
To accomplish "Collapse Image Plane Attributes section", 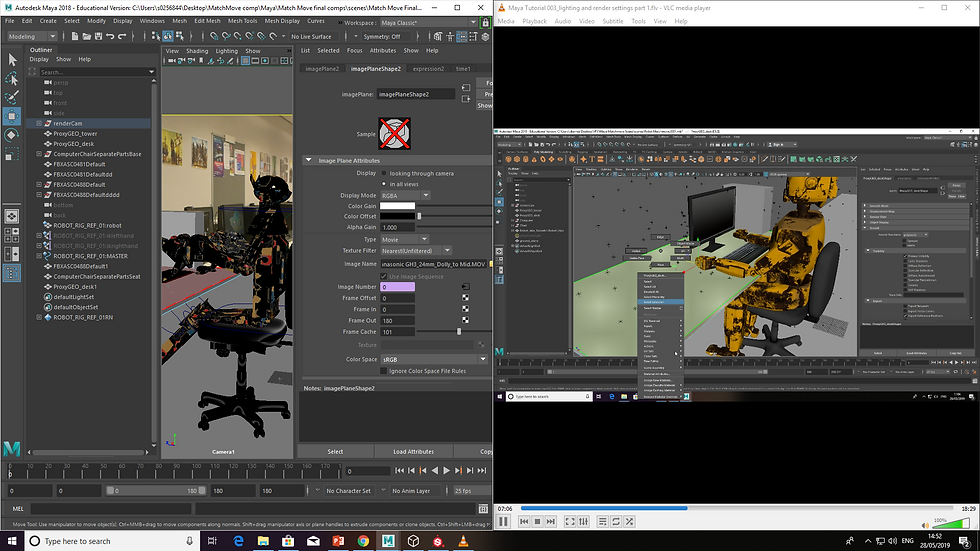I will [309, 160].
